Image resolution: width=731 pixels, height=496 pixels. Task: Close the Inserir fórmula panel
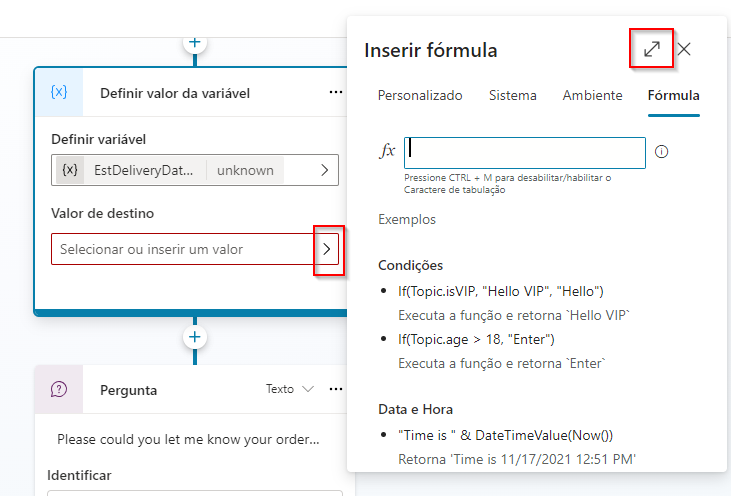684,49
